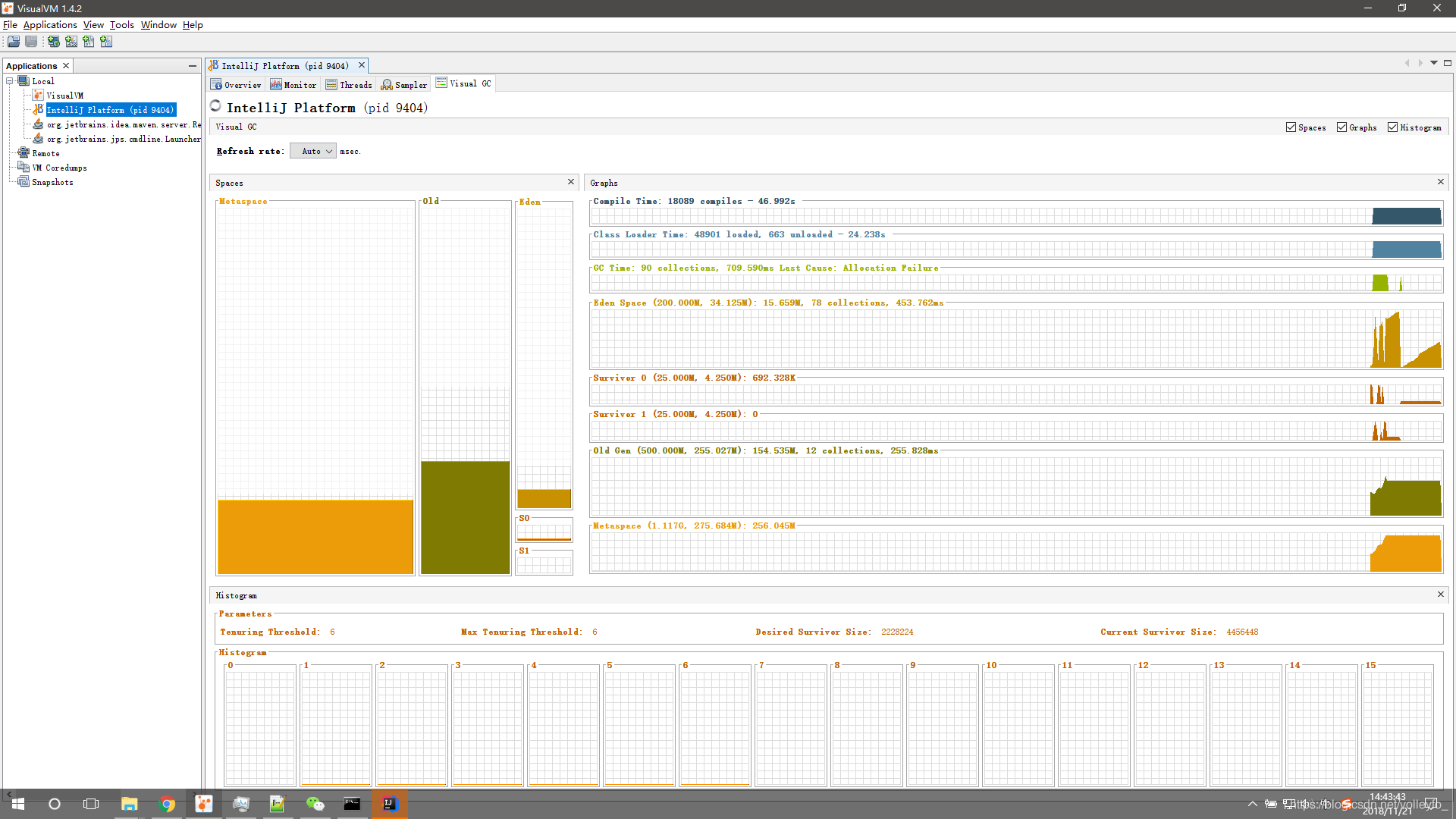
Task: Open WeChat from taskbar
Action: tap(315, 804)
